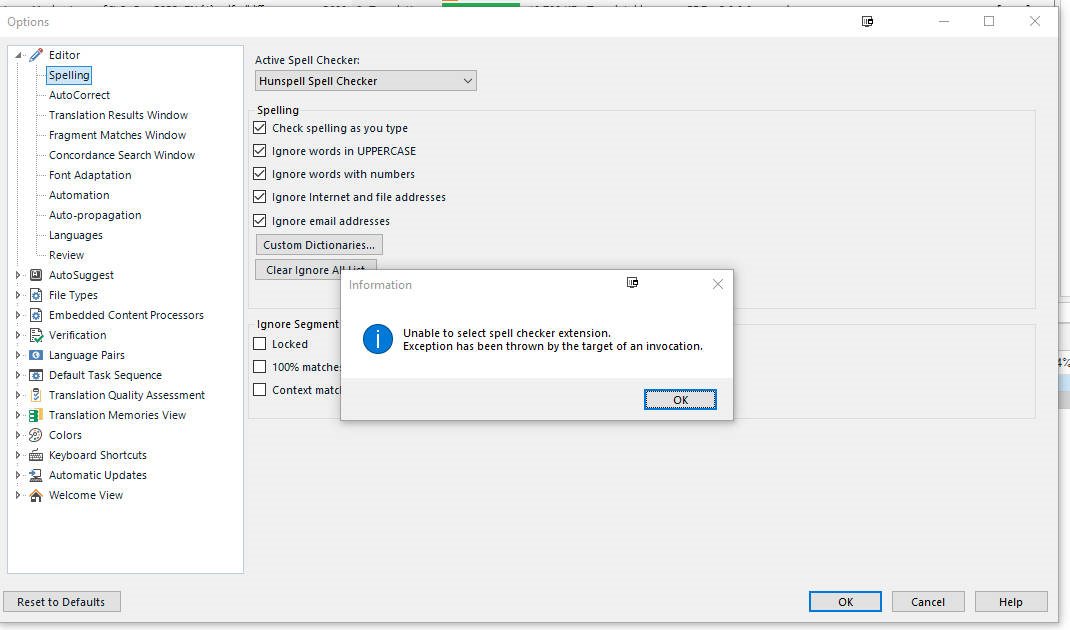
Task: Open Translation Results Window settings
Action: click(x=118, y=115)
